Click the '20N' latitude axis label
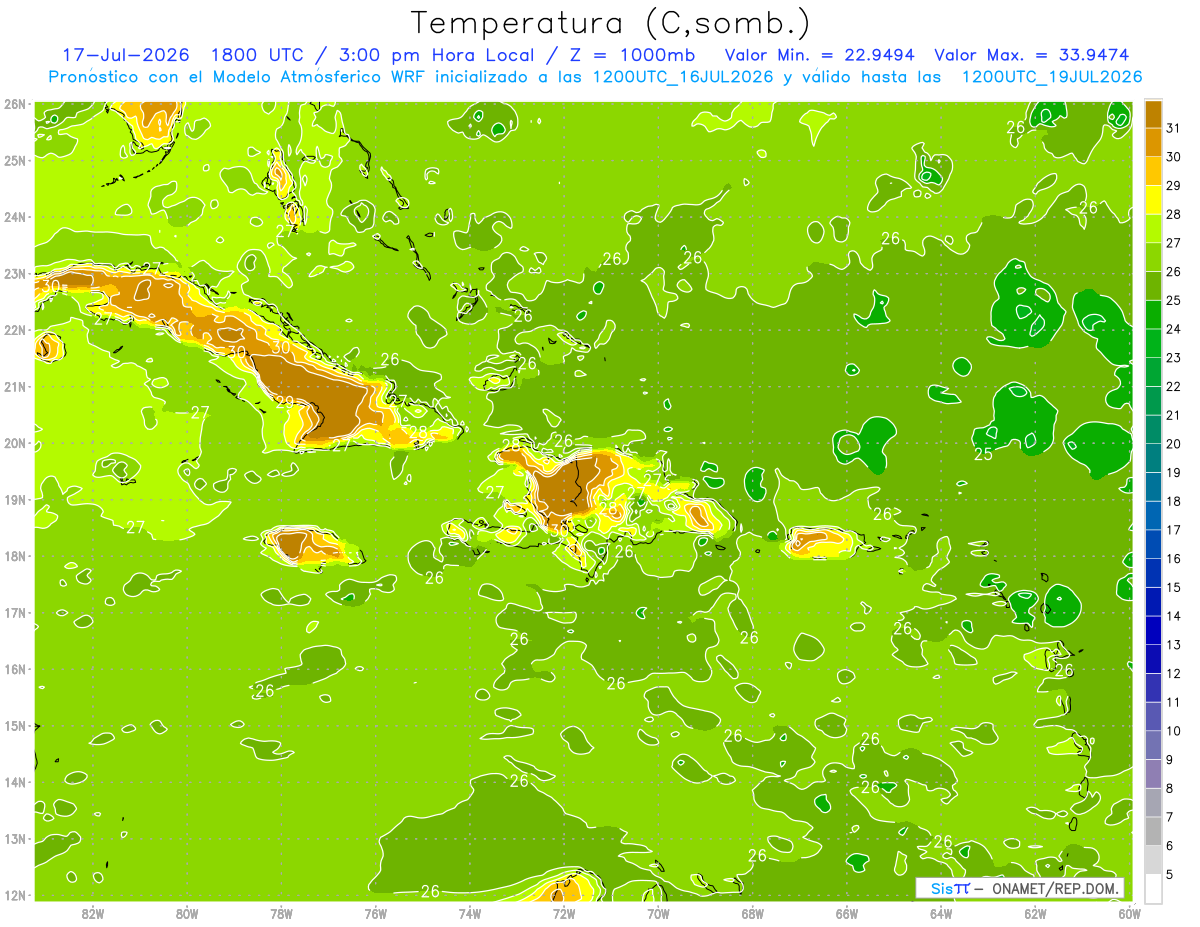This screenshot has height=927, width=1200. [x=14, y=443]
